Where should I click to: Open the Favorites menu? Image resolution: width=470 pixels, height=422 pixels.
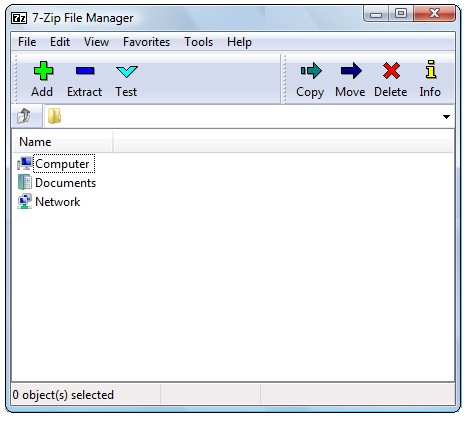(x=146, y=42)
